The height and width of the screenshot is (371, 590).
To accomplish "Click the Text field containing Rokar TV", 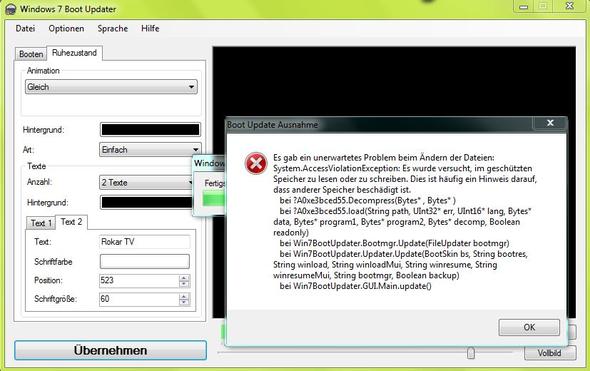I will [x=145, y=242].
